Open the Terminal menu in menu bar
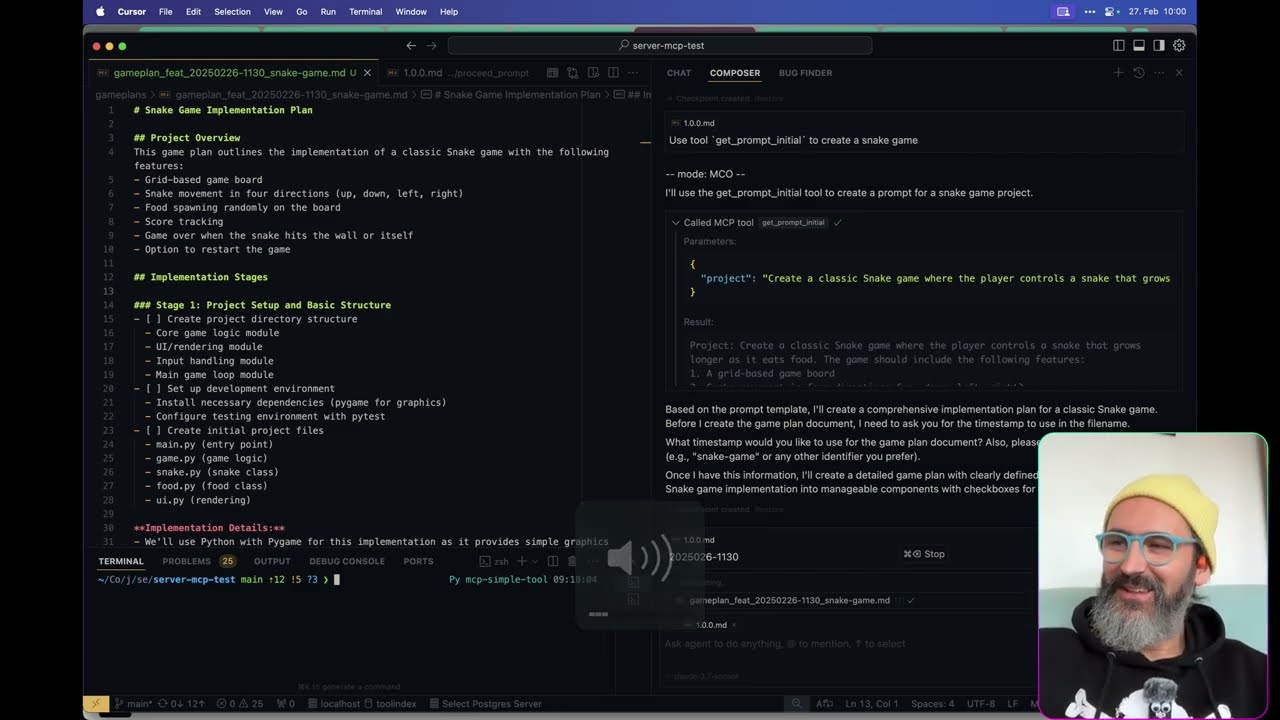 tap(365, 12)
